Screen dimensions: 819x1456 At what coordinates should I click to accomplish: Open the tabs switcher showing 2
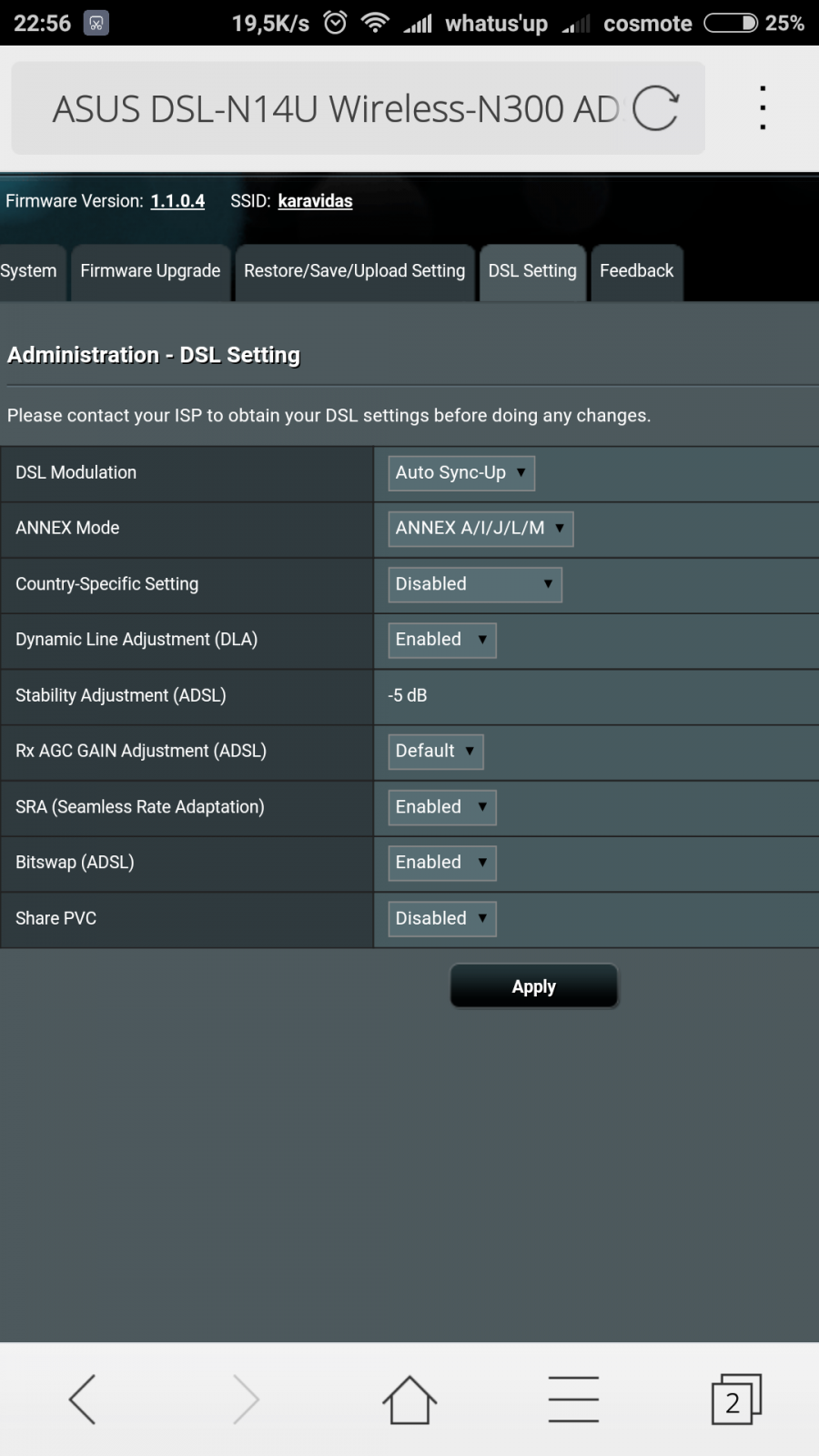point(736,1399)
